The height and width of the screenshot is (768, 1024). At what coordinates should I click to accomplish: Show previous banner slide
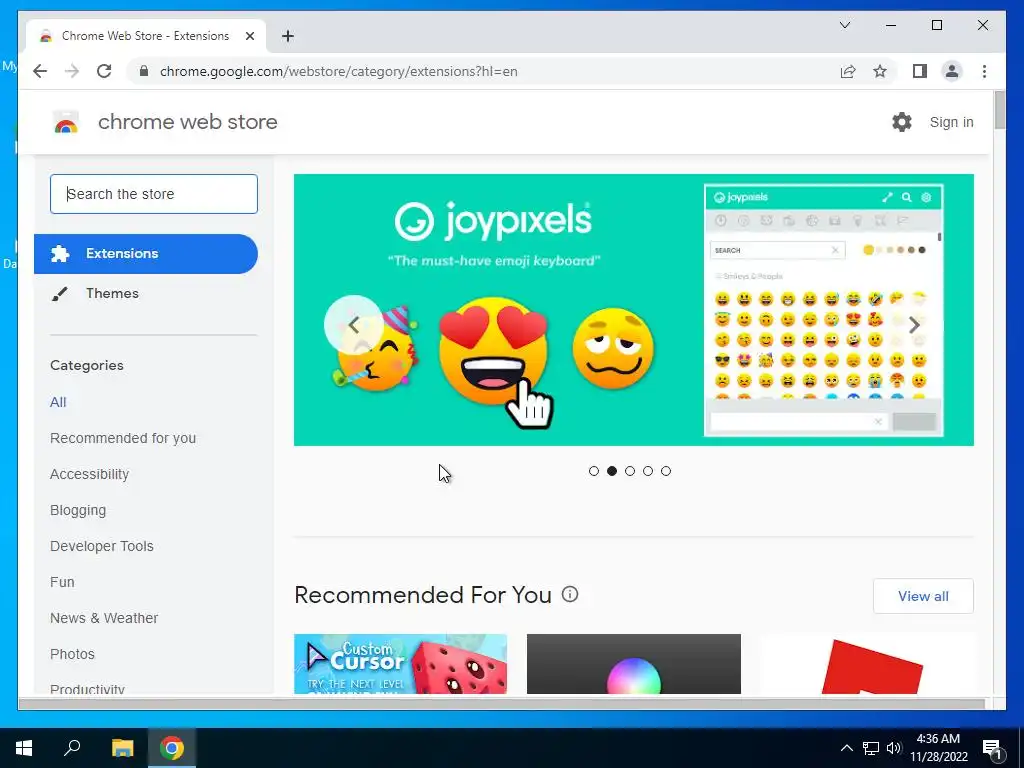click(353, 325)
